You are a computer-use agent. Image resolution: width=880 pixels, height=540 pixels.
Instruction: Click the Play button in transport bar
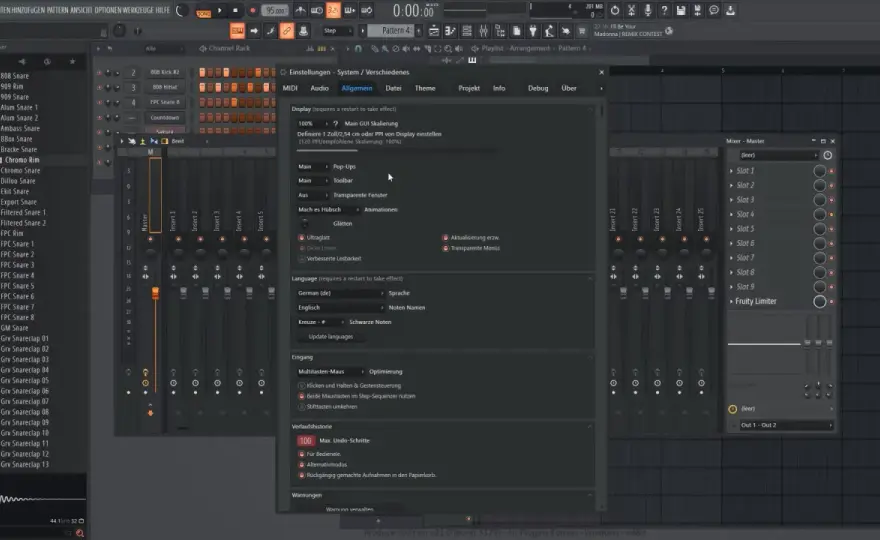click(219, 10)
